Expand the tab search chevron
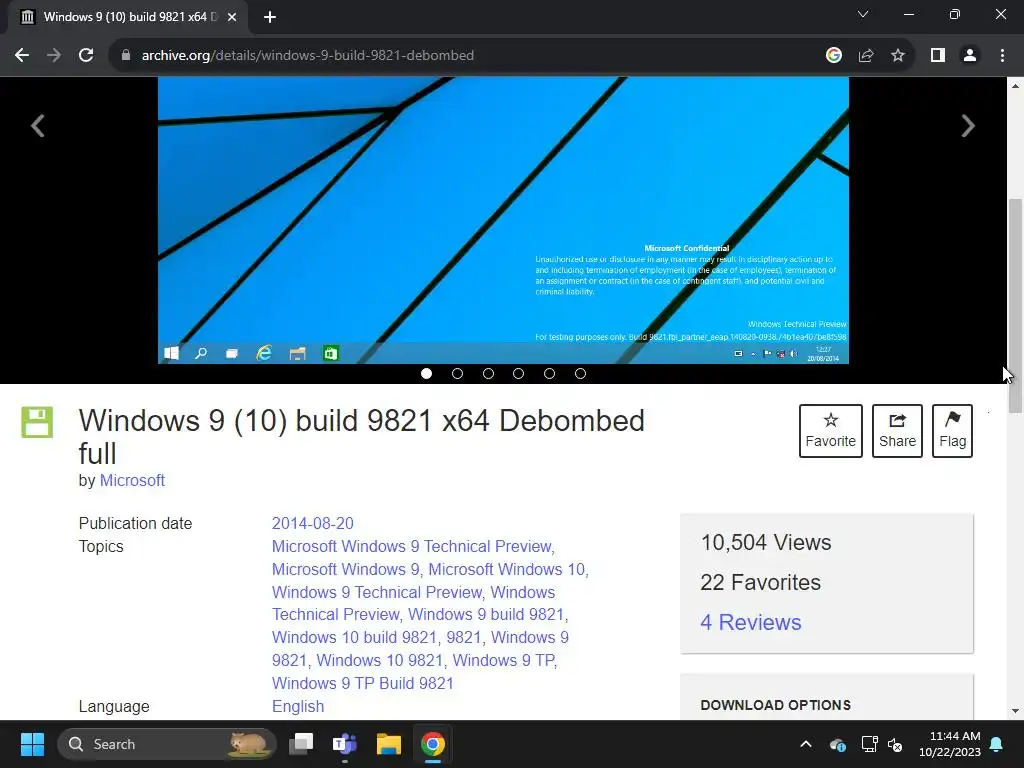This screenshot has height=768, width=1024. click(863, 14)
